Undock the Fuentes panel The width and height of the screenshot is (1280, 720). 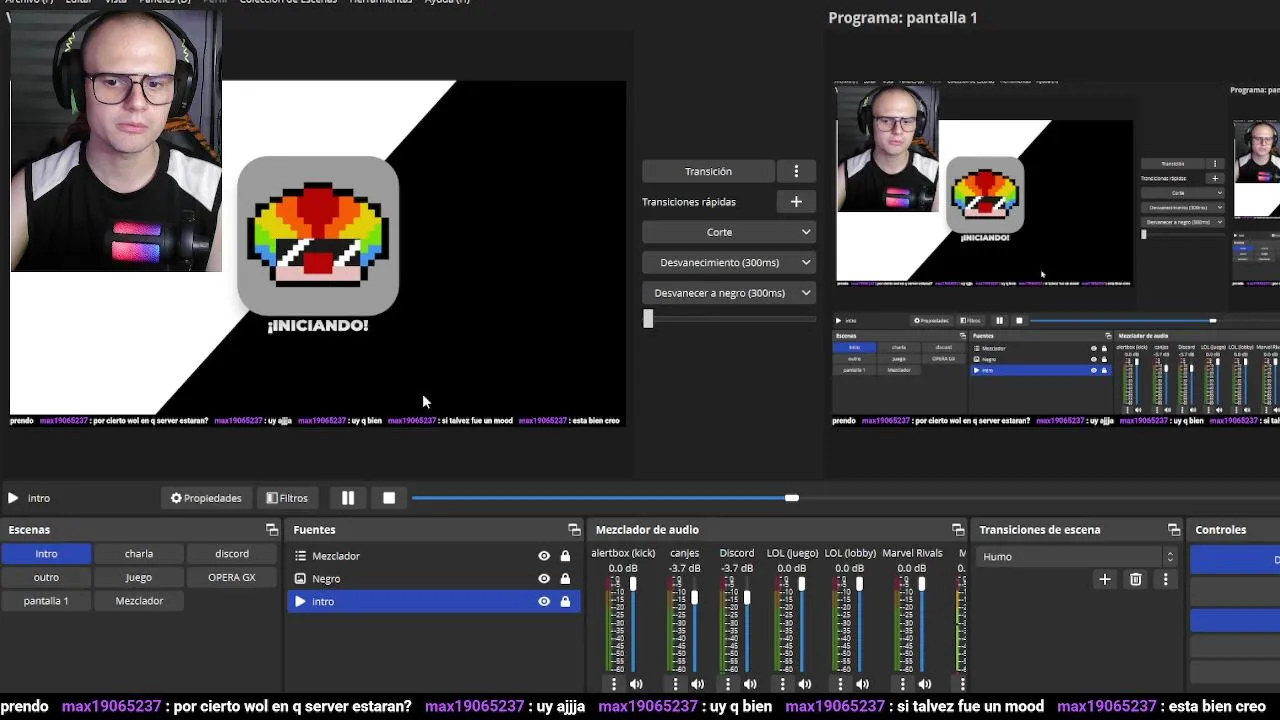(x=574, y=530)
